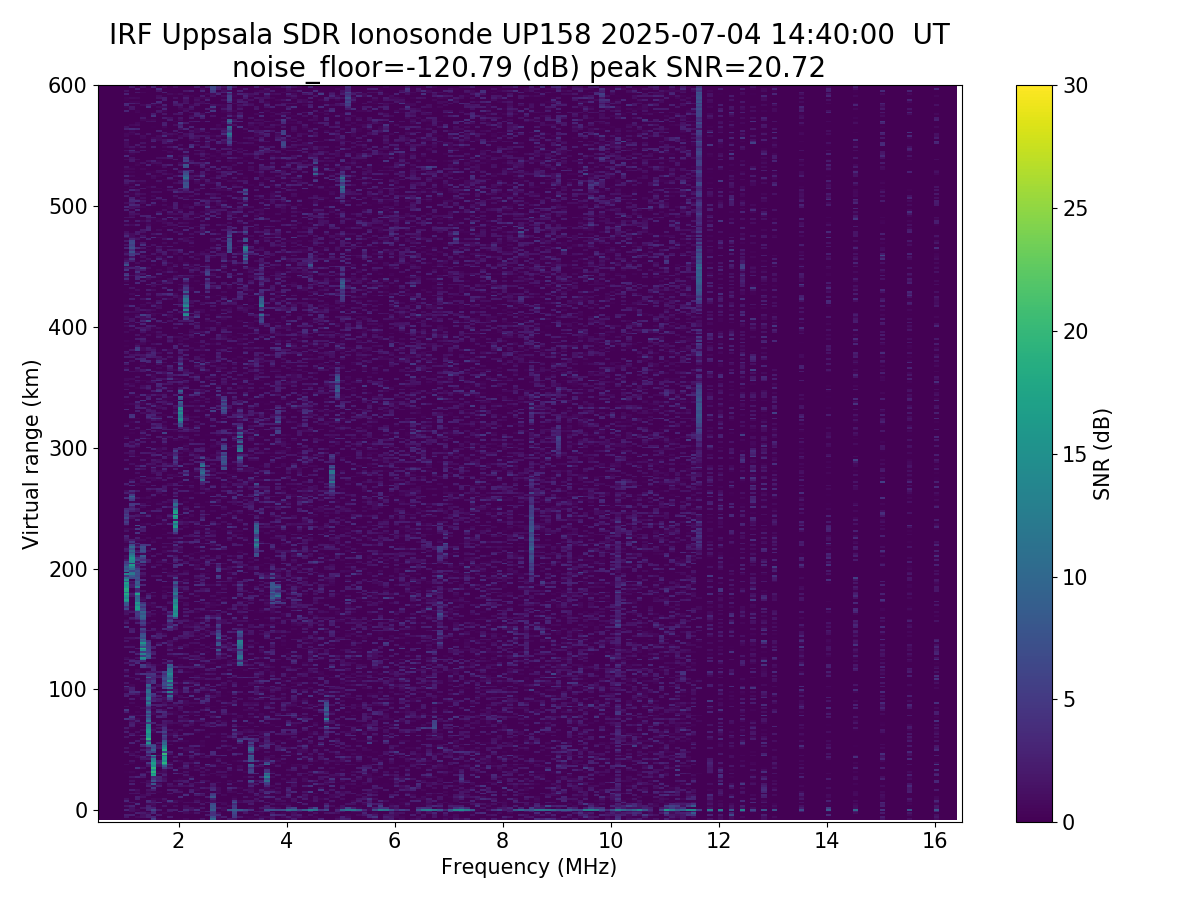The height and width of the screenshot is (900, 1200).
Task: Select the colorbar tick label 5
Action: [x=1069, y=700]
